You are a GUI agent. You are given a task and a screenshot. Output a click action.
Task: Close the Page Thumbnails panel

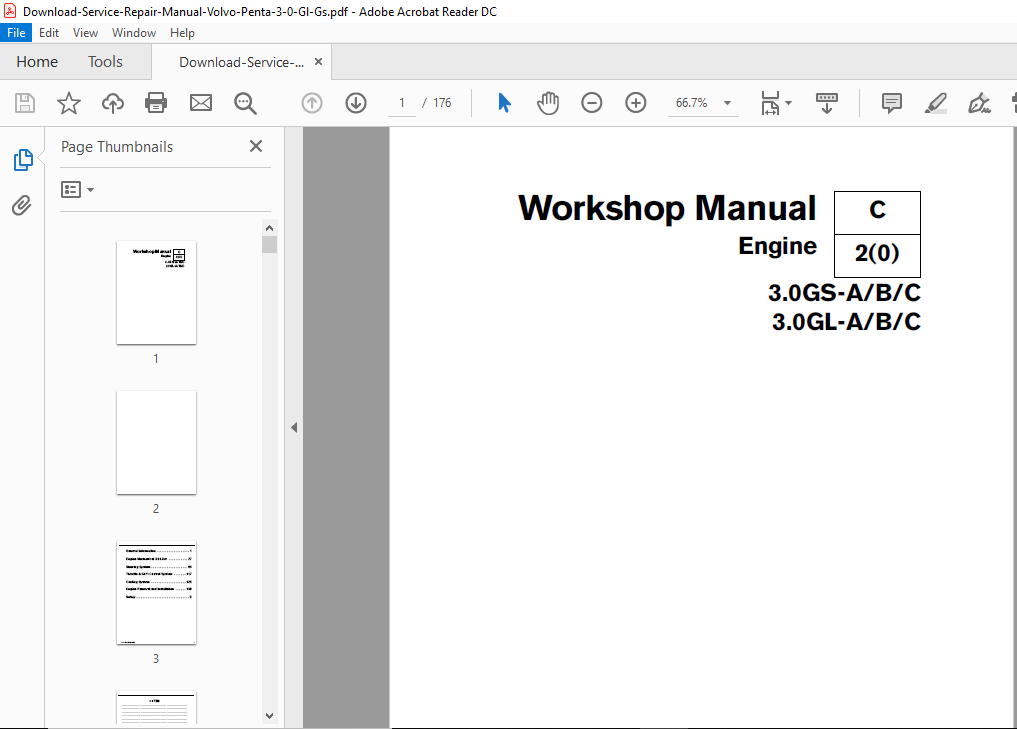point(256,147)
